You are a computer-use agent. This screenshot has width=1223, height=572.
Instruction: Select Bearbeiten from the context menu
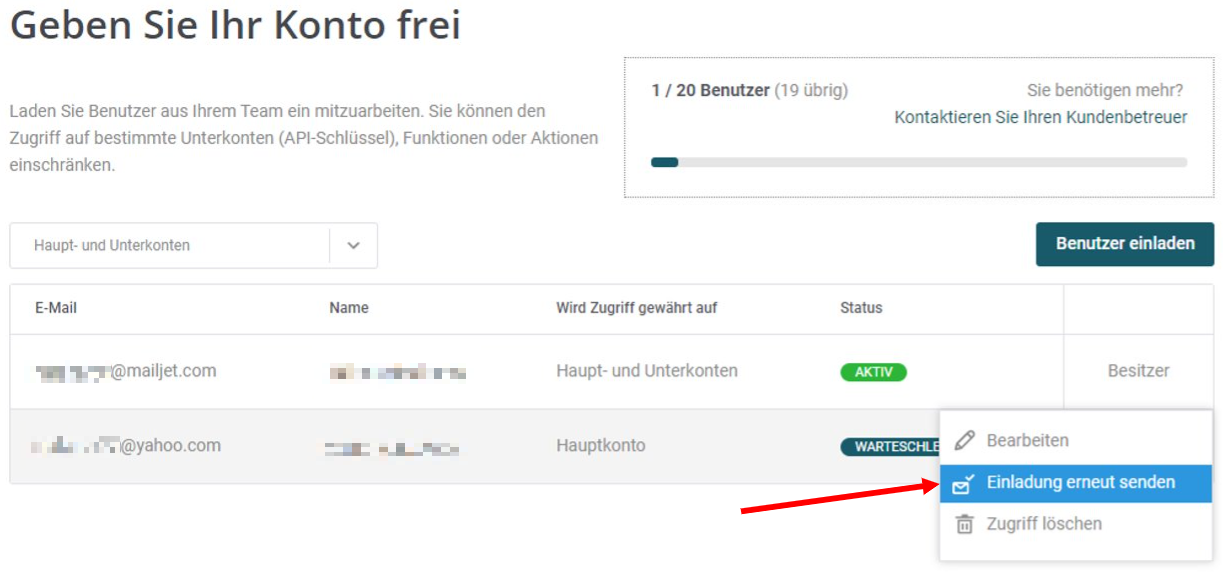(1076, 440)
